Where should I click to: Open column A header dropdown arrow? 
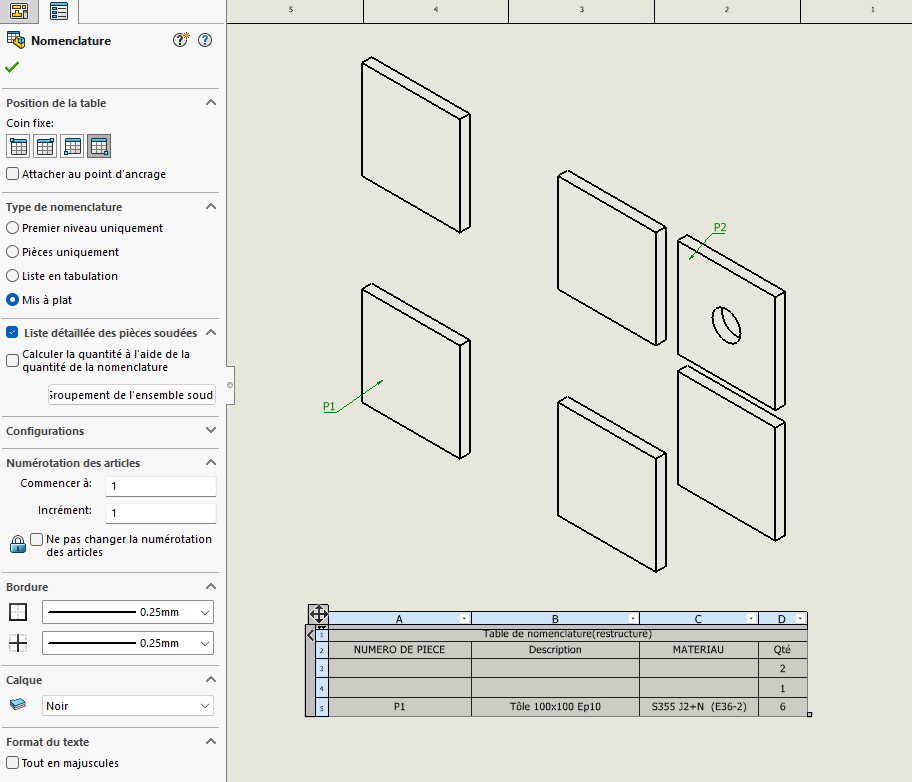(463, 619)
